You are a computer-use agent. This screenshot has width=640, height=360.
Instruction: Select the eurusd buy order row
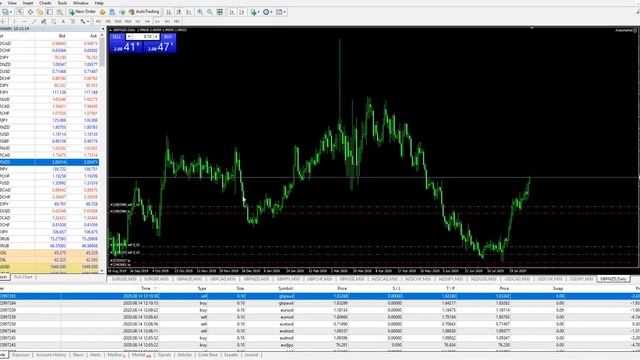tap(320, 310)
